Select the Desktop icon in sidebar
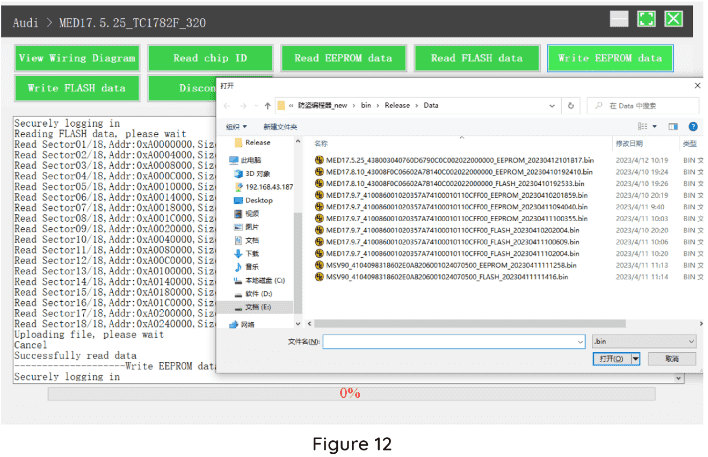 [x=258, y=200]
